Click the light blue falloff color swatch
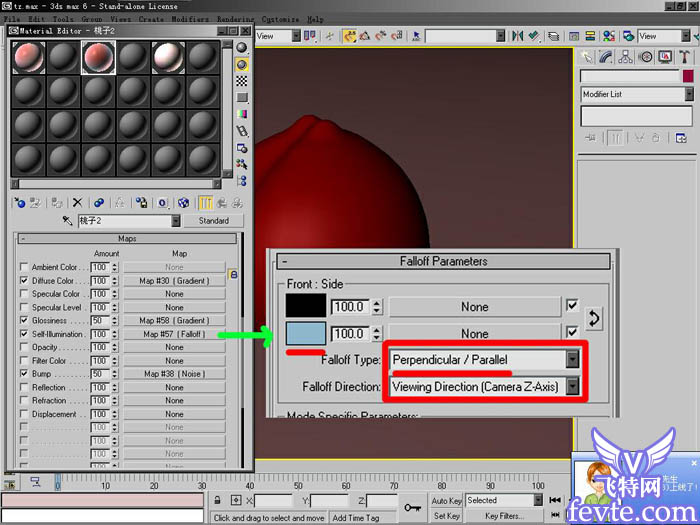Screen dimensions: 700x525 point(305,333)
